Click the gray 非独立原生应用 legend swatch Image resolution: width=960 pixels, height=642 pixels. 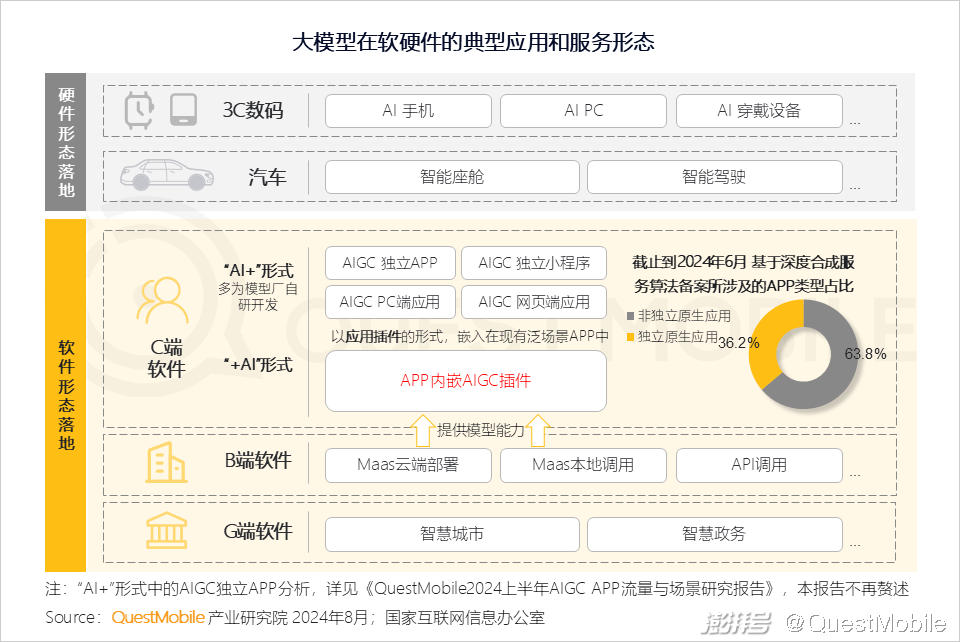tap(631, 317)
